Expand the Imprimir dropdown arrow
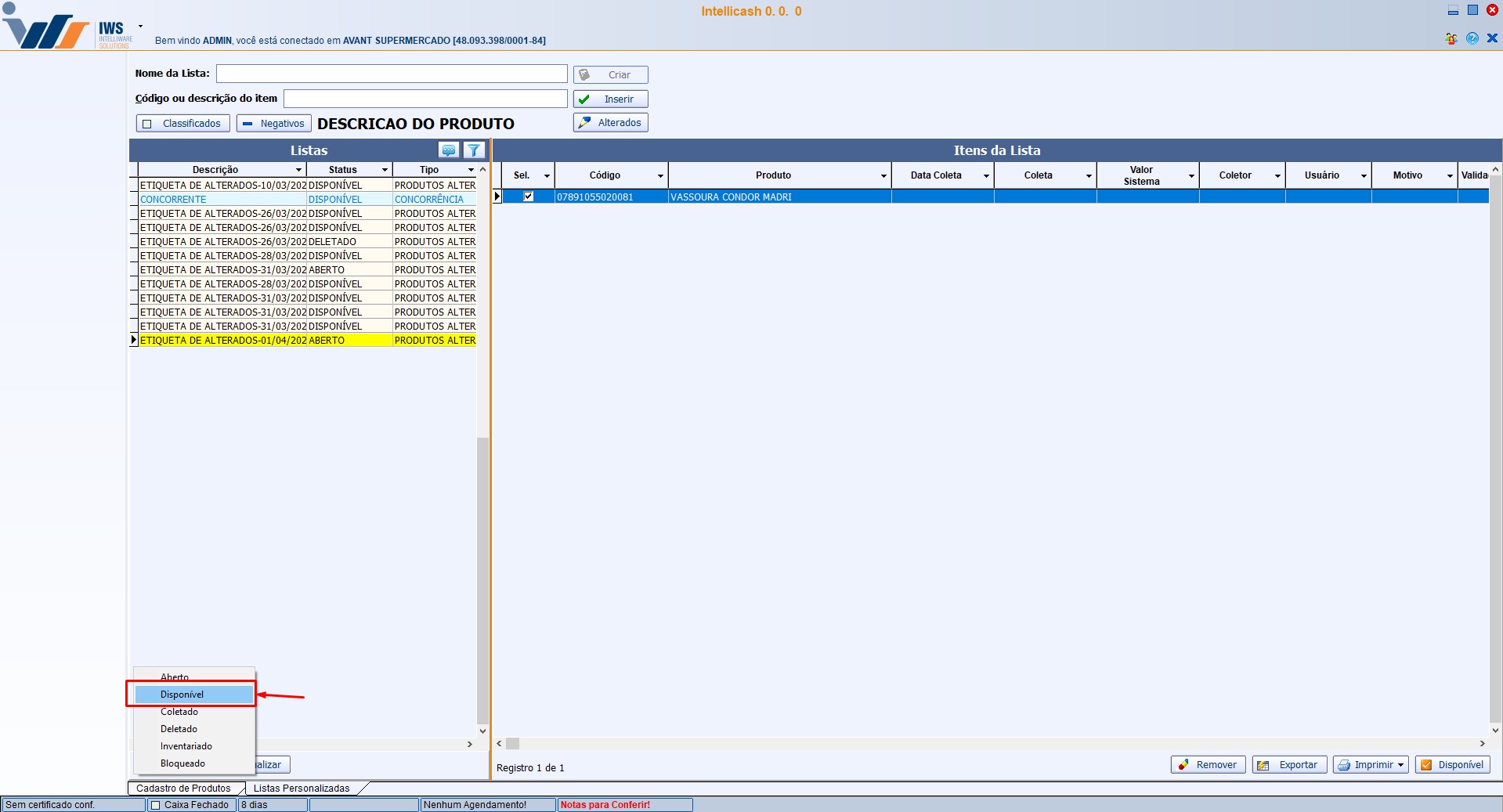The height and width of the screenshot is (812, 1503). pos(1400,765)
